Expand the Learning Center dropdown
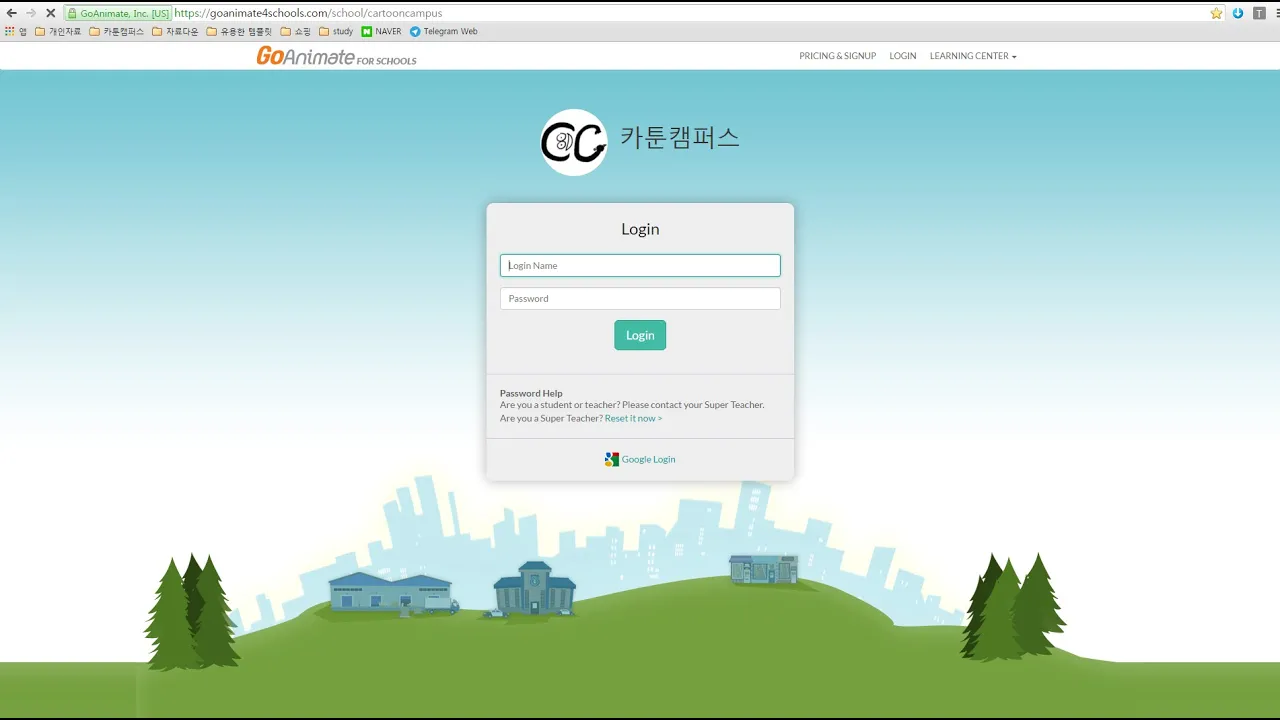The width and height of the screenshot is (1280, 720). [973, 56]
